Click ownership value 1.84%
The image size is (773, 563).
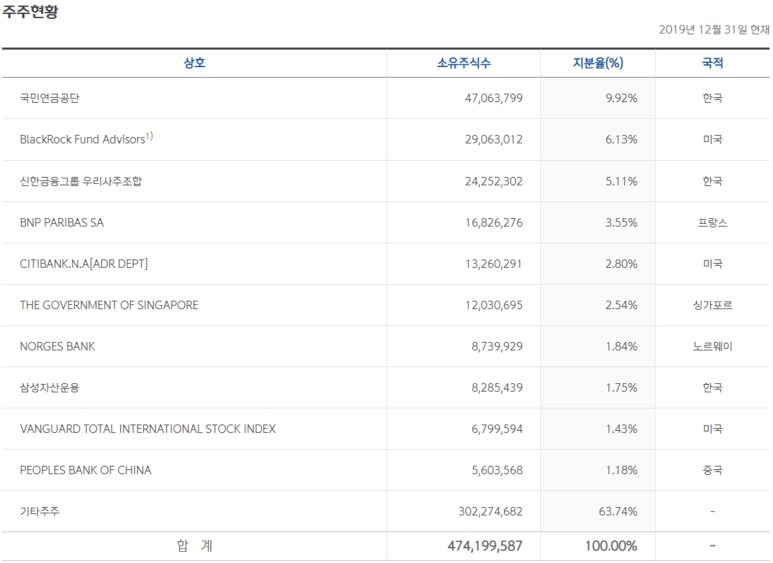click(x=621, y=347)
